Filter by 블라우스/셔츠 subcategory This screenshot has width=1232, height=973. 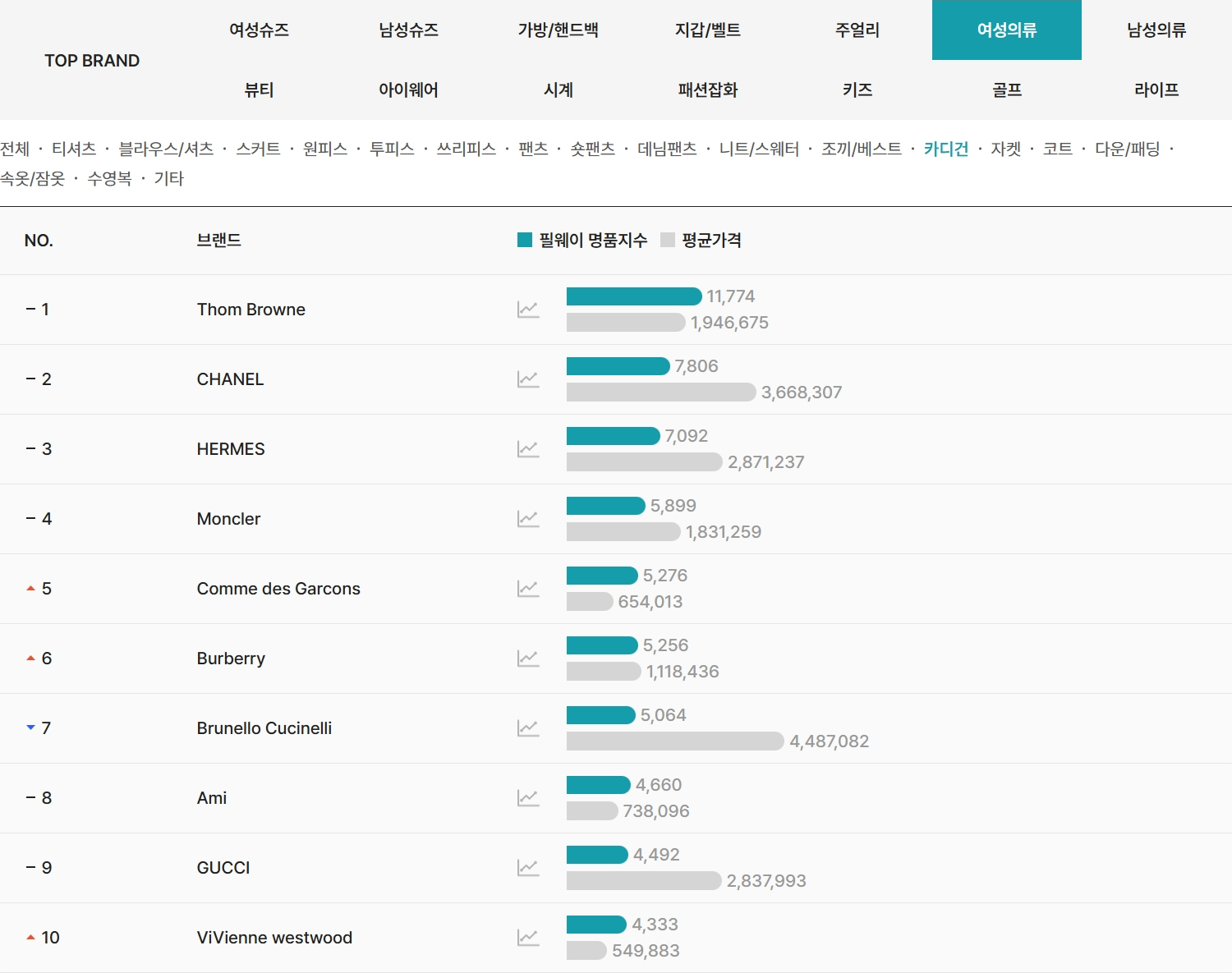pyautogui.click(x=166, y=149)
